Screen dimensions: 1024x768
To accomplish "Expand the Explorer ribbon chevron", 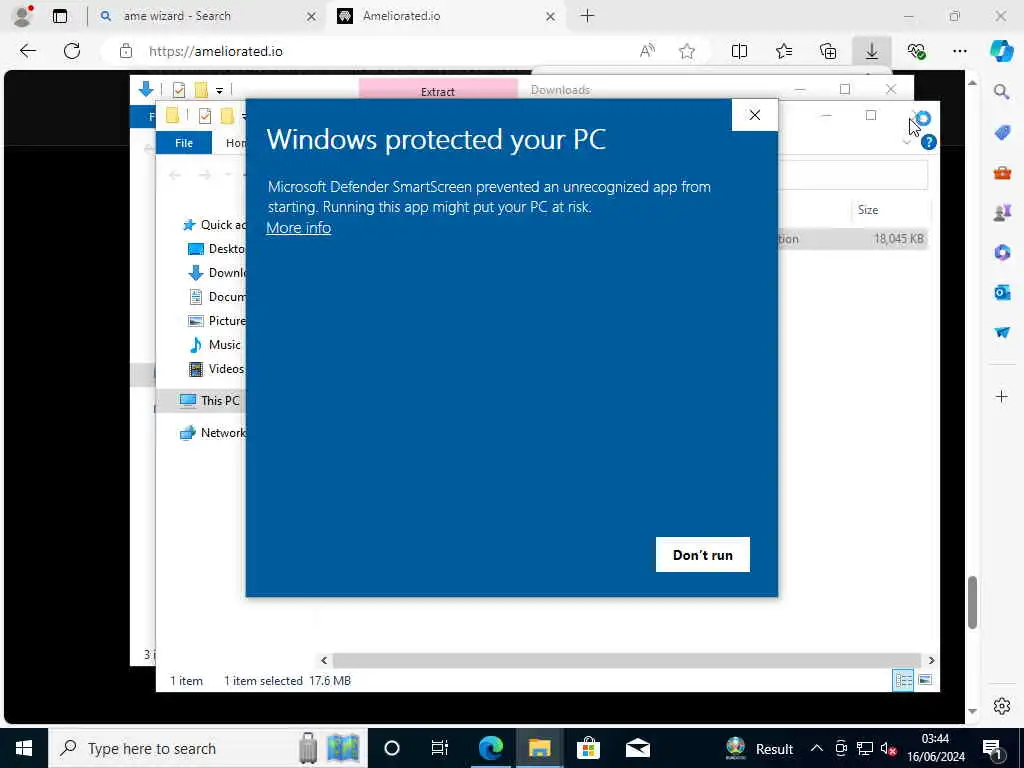I will 906,142.
